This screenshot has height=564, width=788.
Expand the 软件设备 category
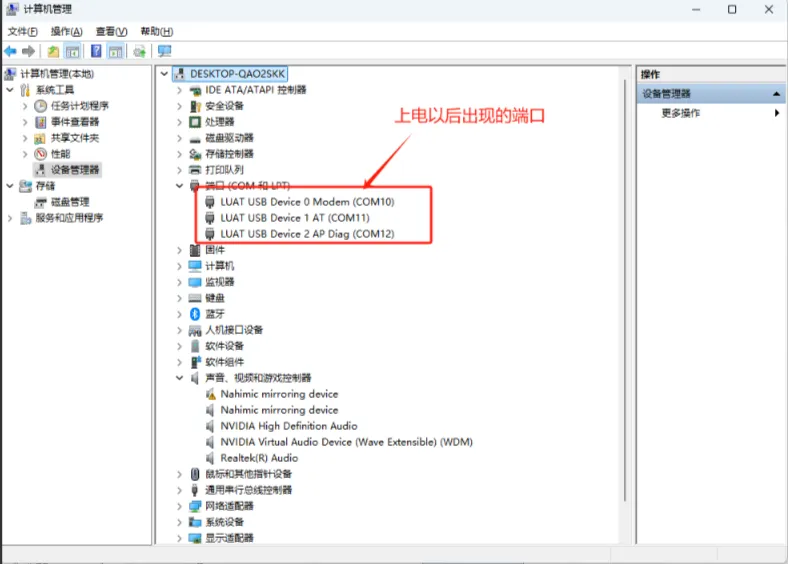[x=179, y=346]
